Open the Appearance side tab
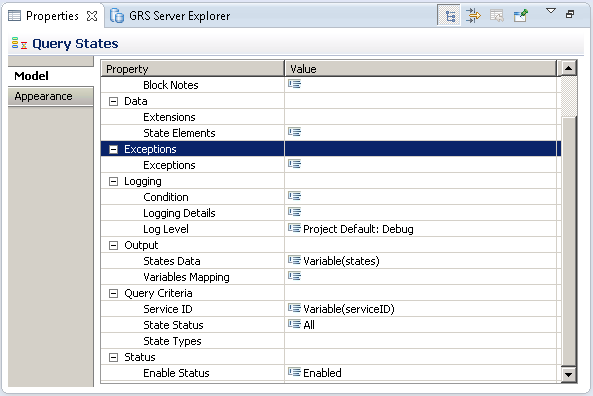 pos(51,96)
